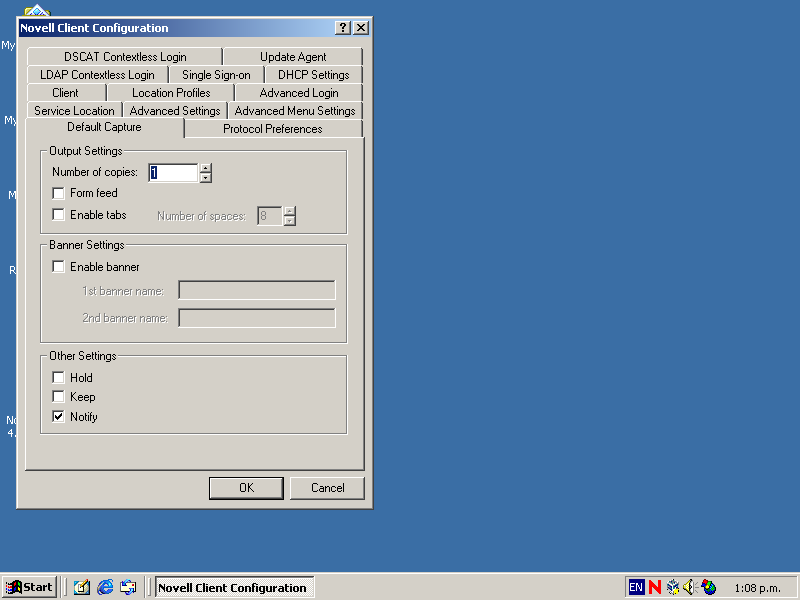Screen dimensions: 800x600
Task: Show the Service Location tab
Action: point(74,111)
